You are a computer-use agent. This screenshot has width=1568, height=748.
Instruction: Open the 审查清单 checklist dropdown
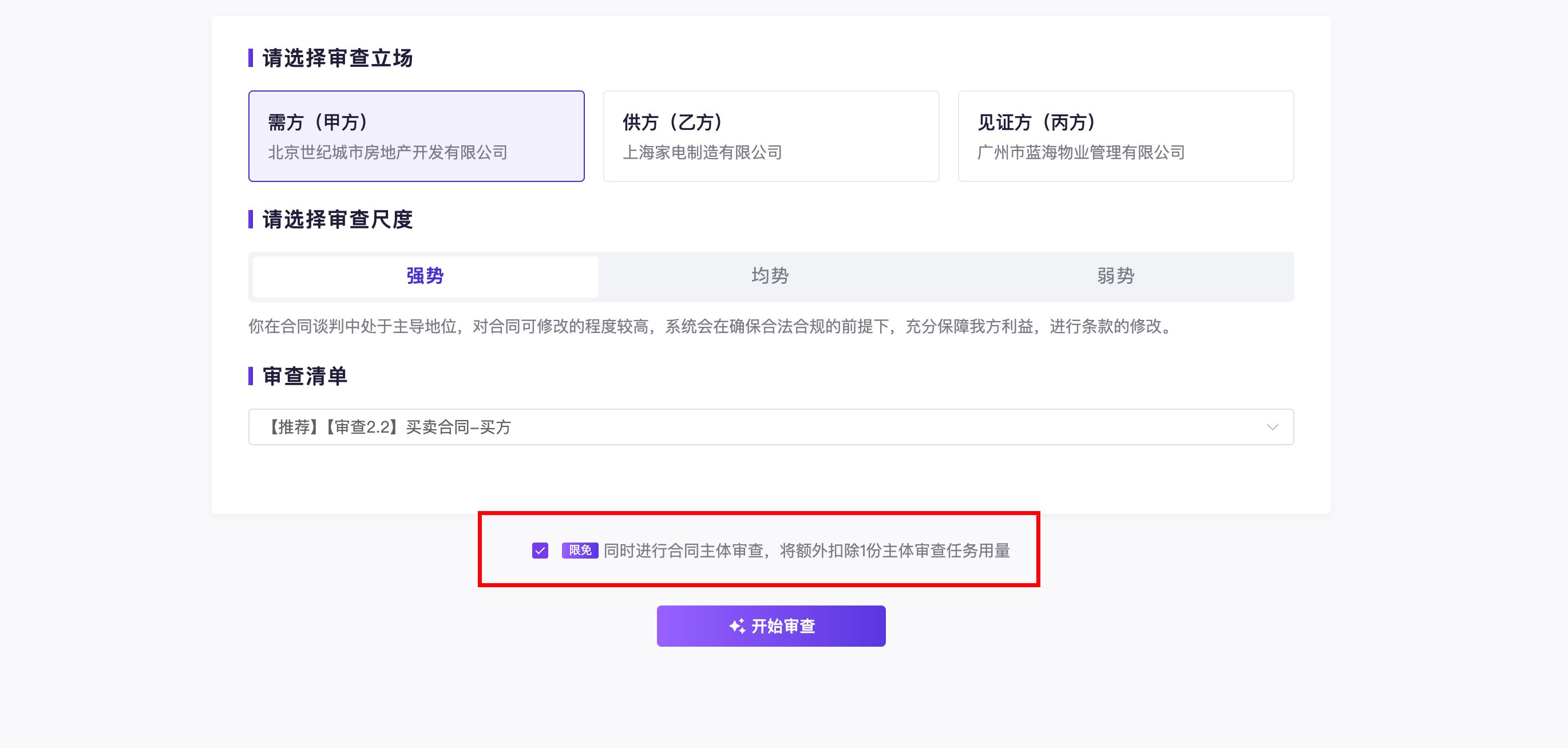tap(771, 426)
